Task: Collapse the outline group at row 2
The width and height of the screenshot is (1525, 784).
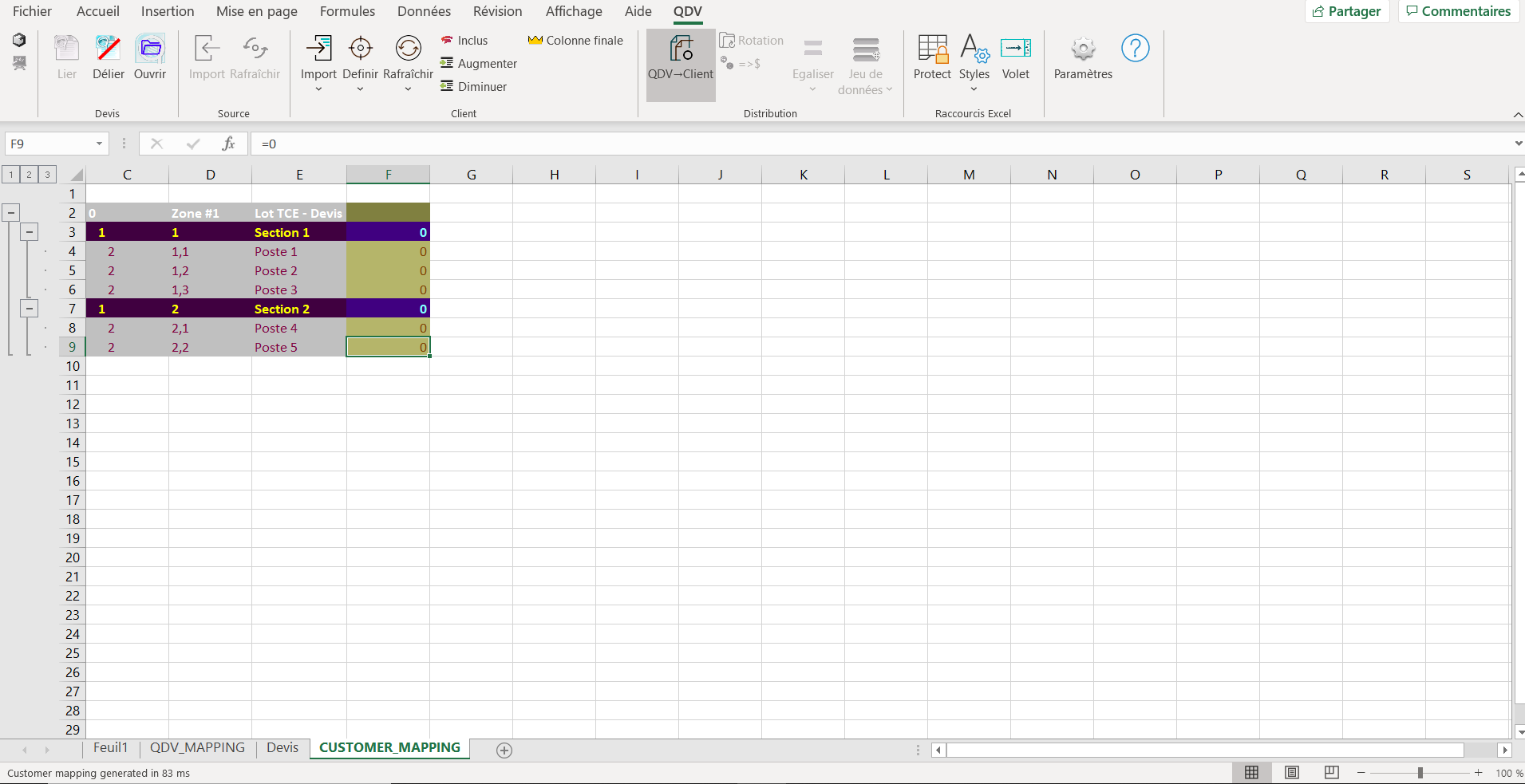Action: (11, 213)
